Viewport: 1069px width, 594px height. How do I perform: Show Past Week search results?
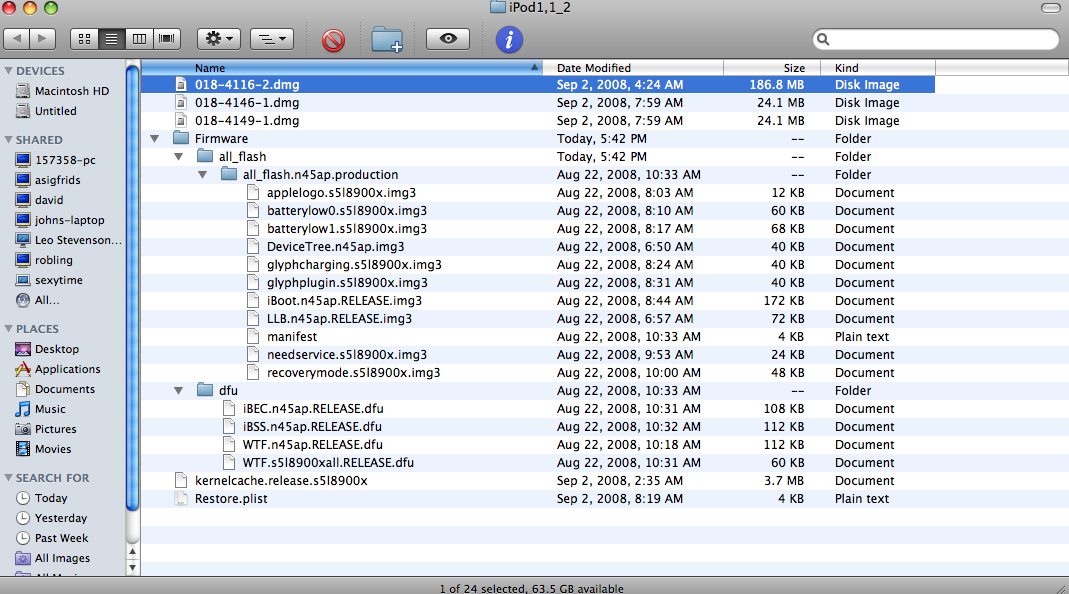point(52,538)
